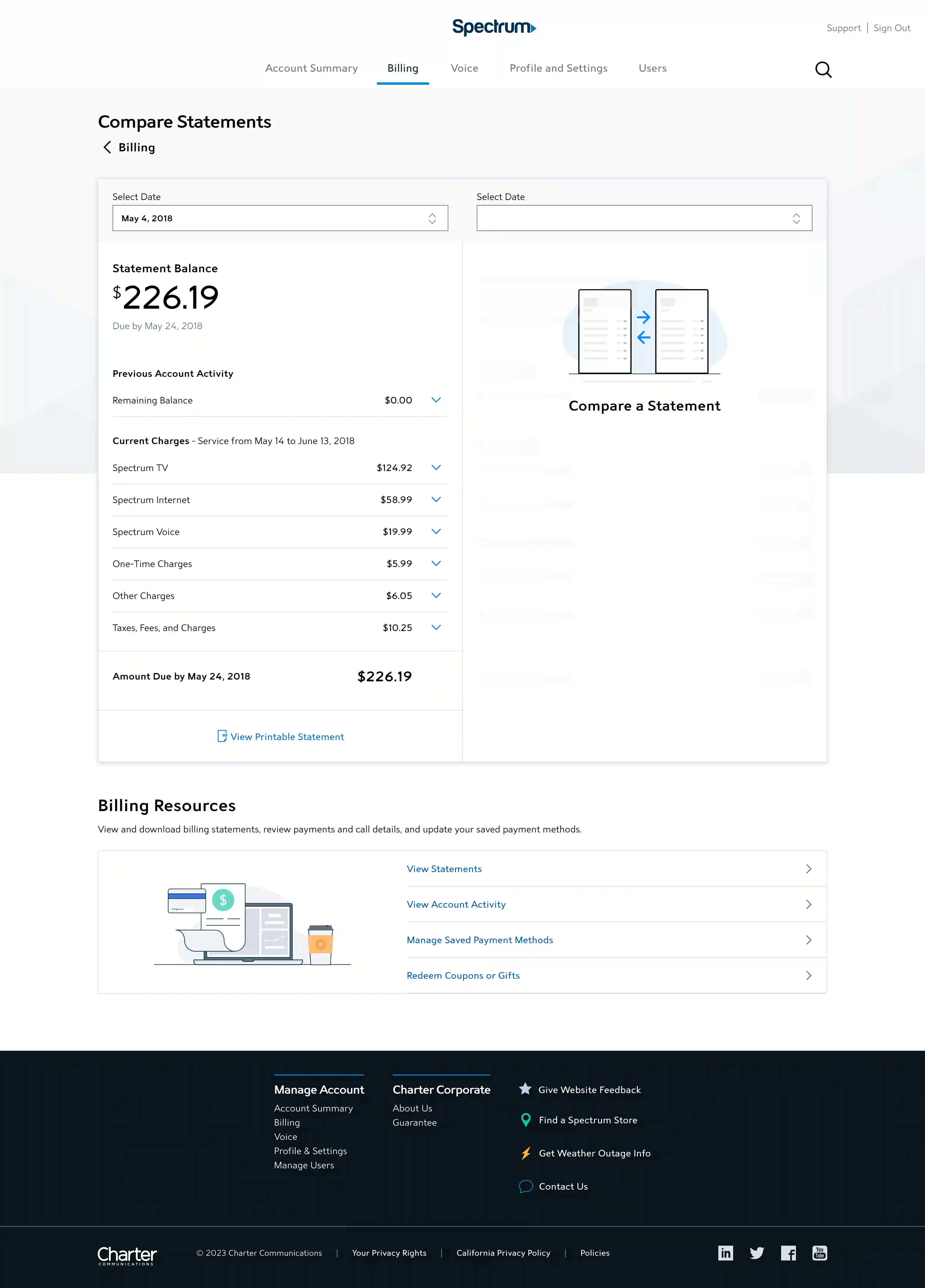Image resolution: width=925 pixels, height=1288 pixels.
Task: Open the YouTube social icon
Action: click(820, 1253)
